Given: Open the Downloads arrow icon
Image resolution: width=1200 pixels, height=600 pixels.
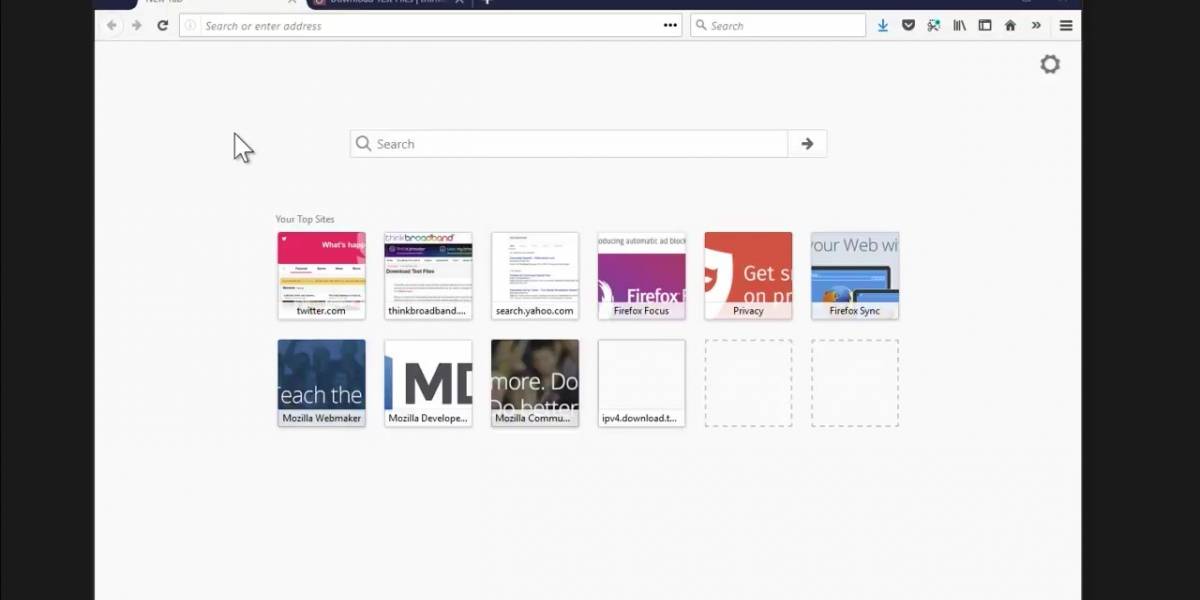Looking at the screenshot, I should click(883, 26).
